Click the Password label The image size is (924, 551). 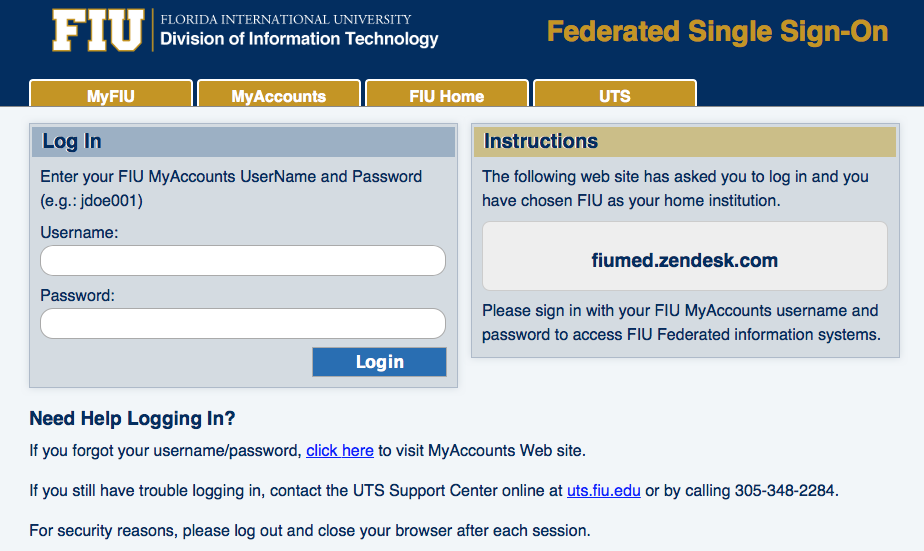78,296
